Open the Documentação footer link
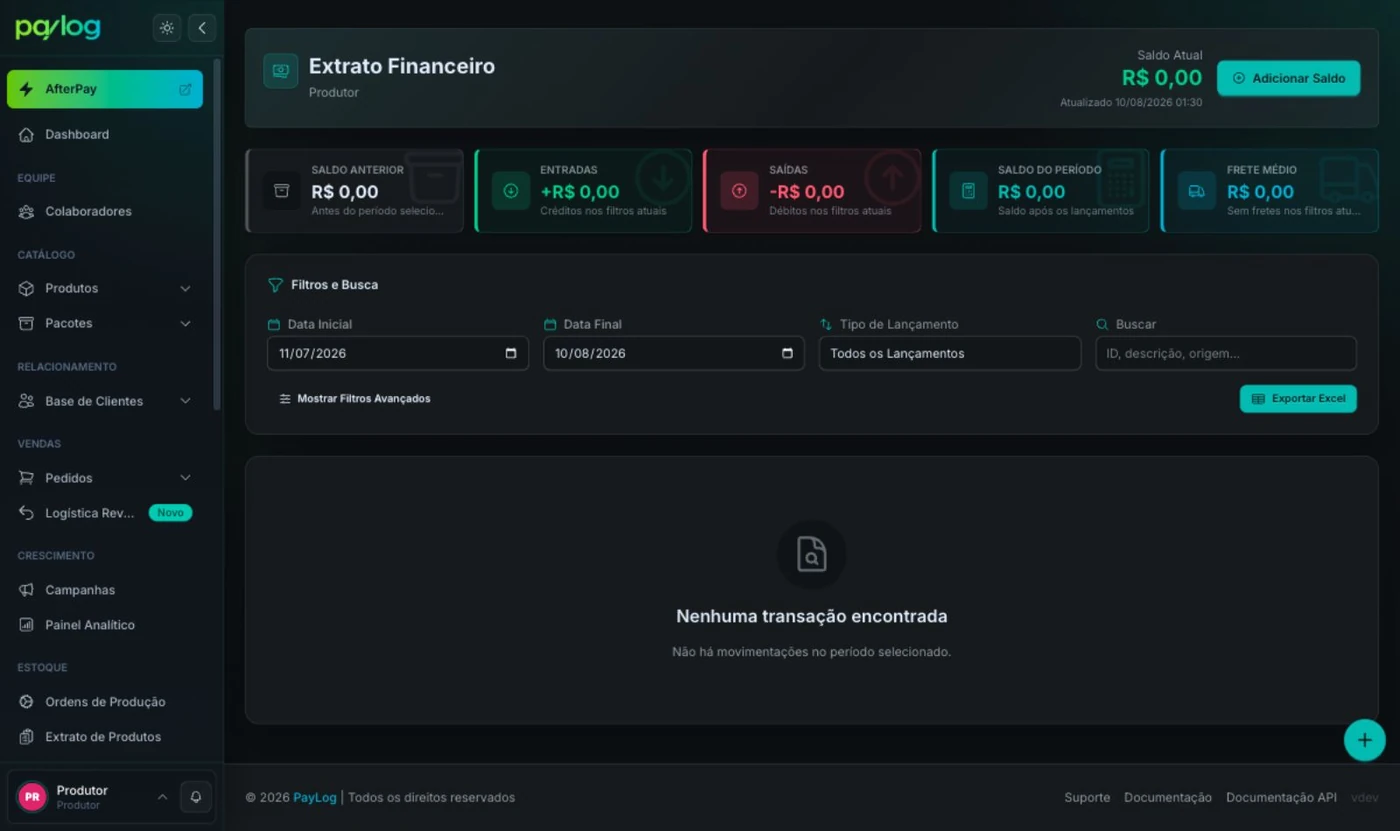The height and width of the screenshot is (831, 1400). (x=1168, y=797)
